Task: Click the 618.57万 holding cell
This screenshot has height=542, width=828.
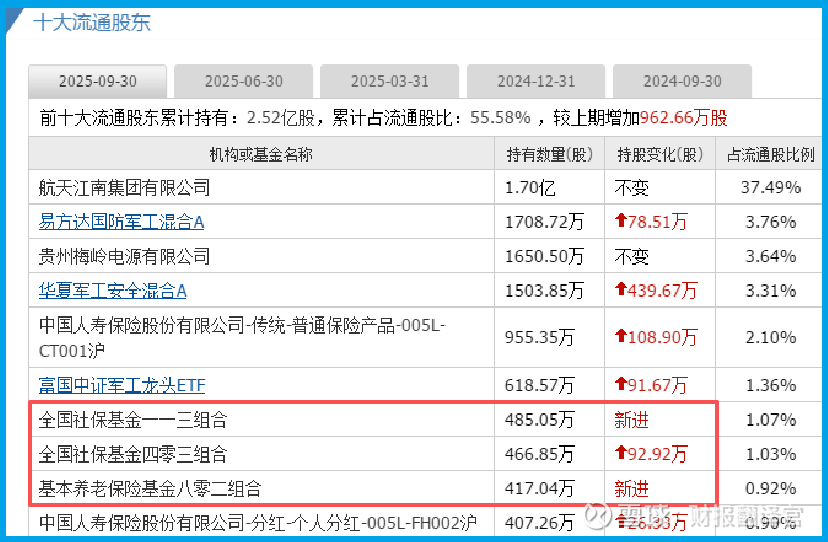Action: (540, 385)
